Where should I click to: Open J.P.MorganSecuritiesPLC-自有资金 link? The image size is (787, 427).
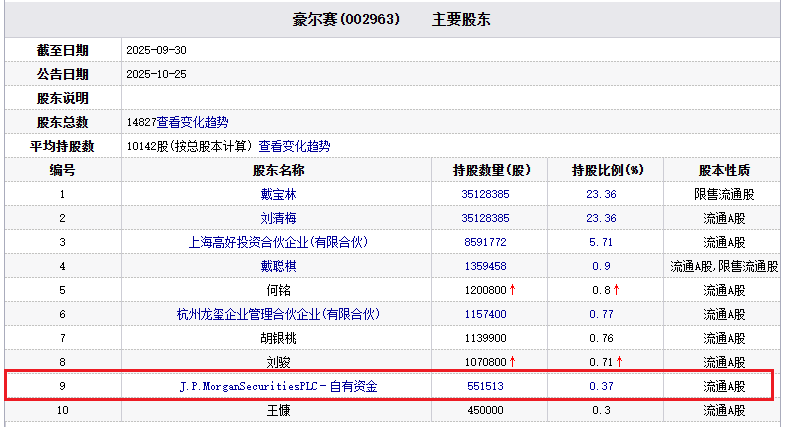tap(279, 386)
